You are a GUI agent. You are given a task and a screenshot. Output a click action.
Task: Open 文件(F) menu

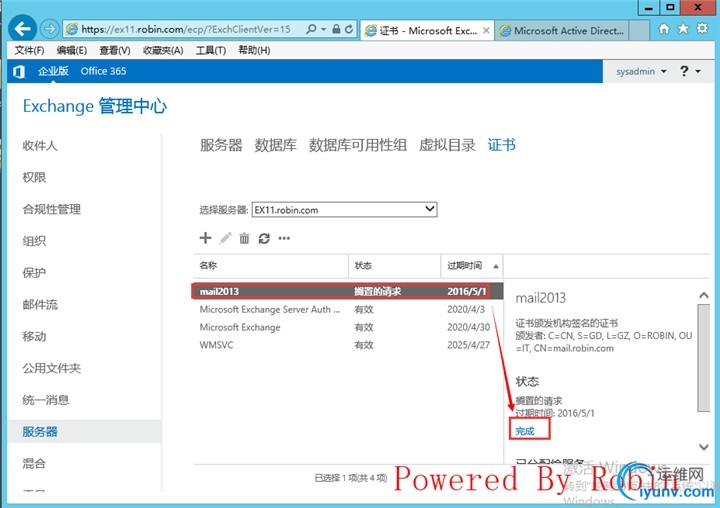29,50
